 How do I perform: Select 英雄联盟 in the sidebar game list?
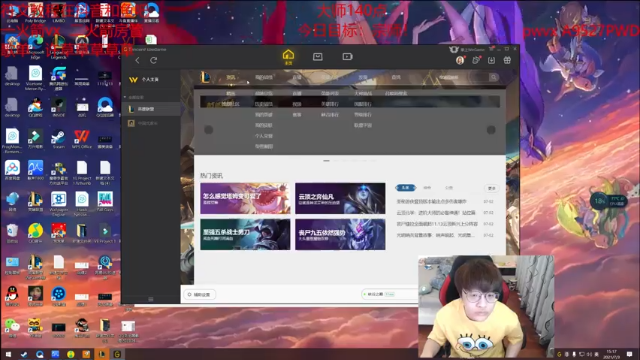pos(151,109)
